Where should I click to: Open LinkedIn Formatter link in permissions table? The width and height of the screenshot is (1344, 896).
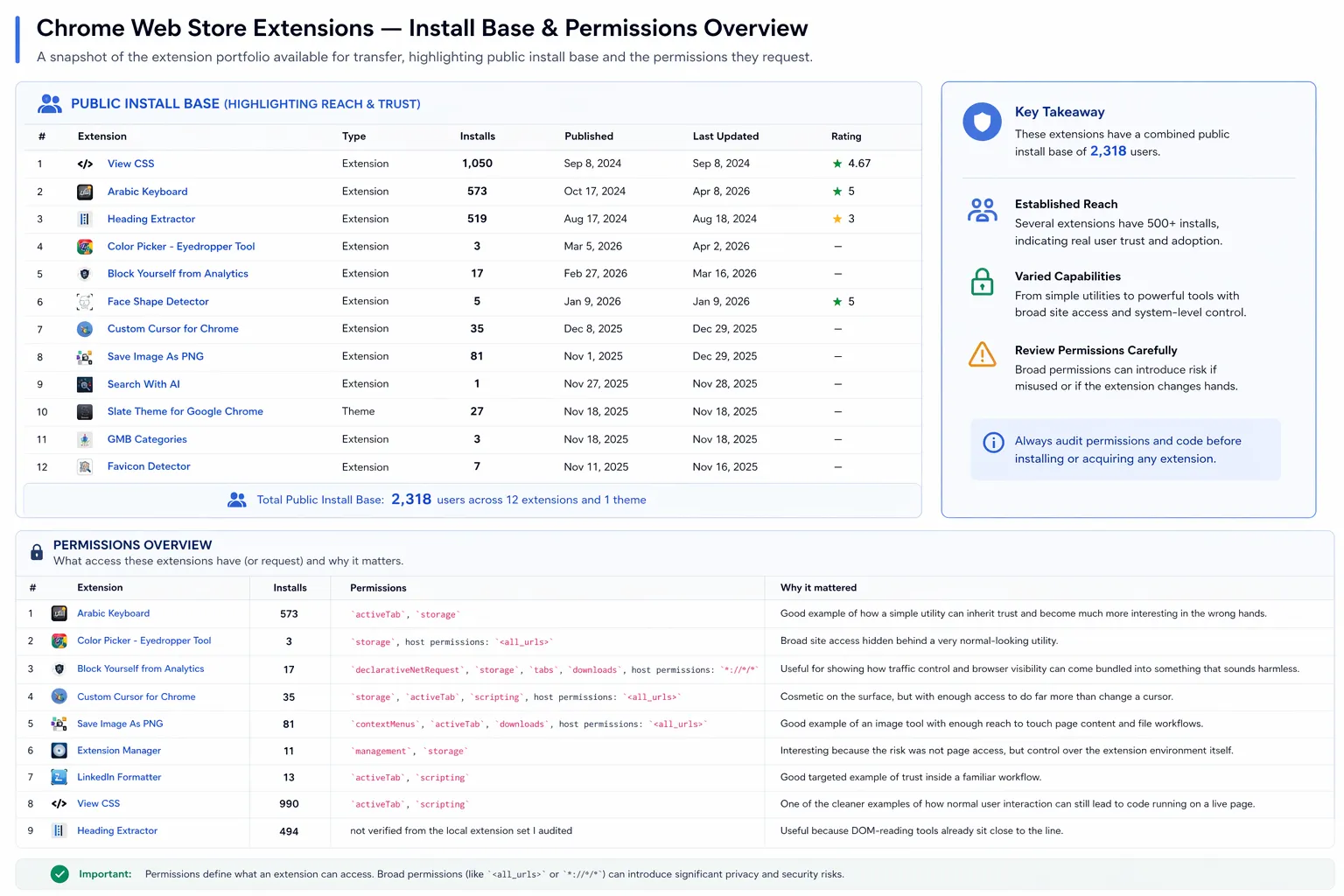pos(119,777)
